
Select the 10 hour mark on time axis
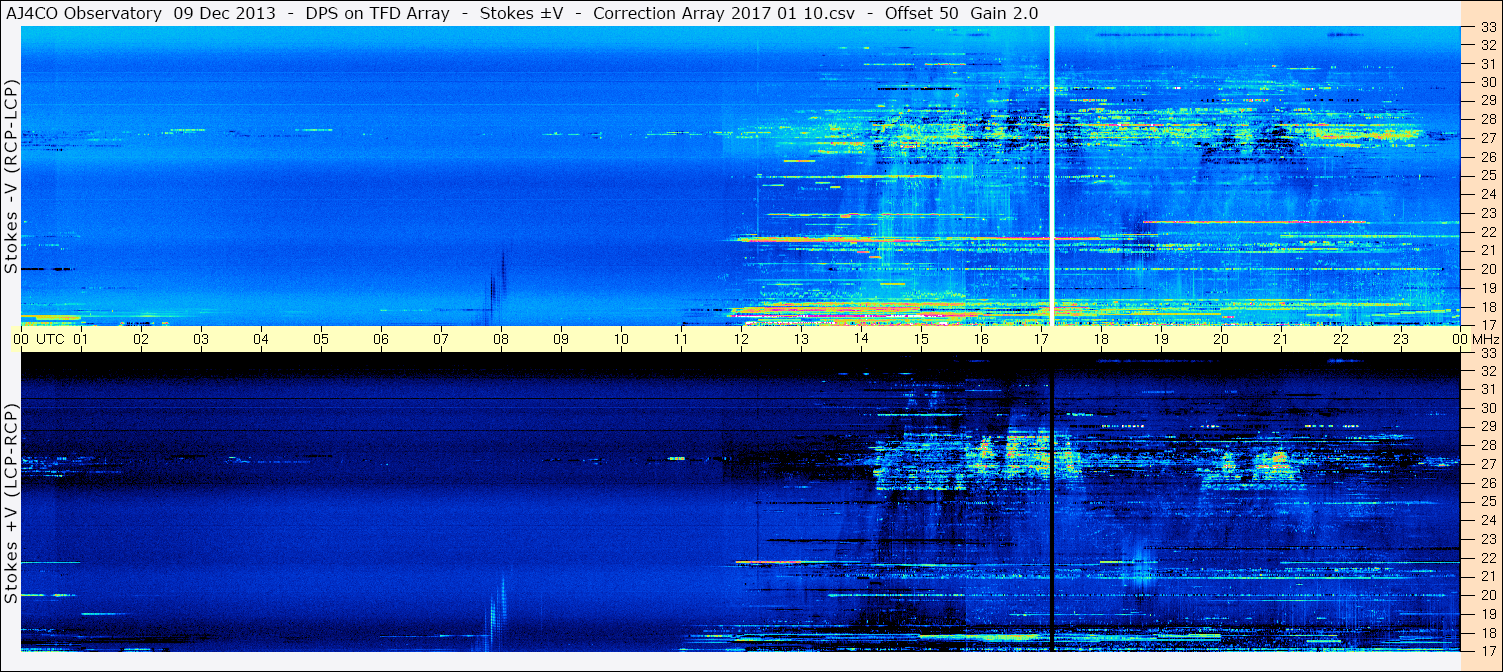[x=621, y=339]
